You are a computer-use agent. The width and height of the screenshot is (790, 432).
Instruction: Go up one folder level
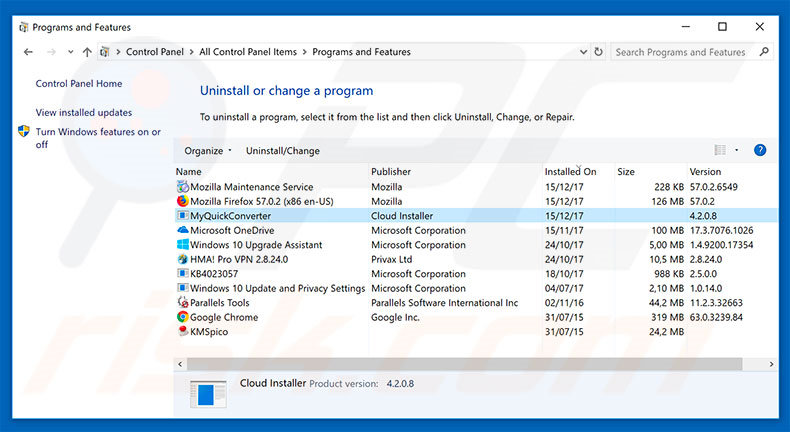87,52
